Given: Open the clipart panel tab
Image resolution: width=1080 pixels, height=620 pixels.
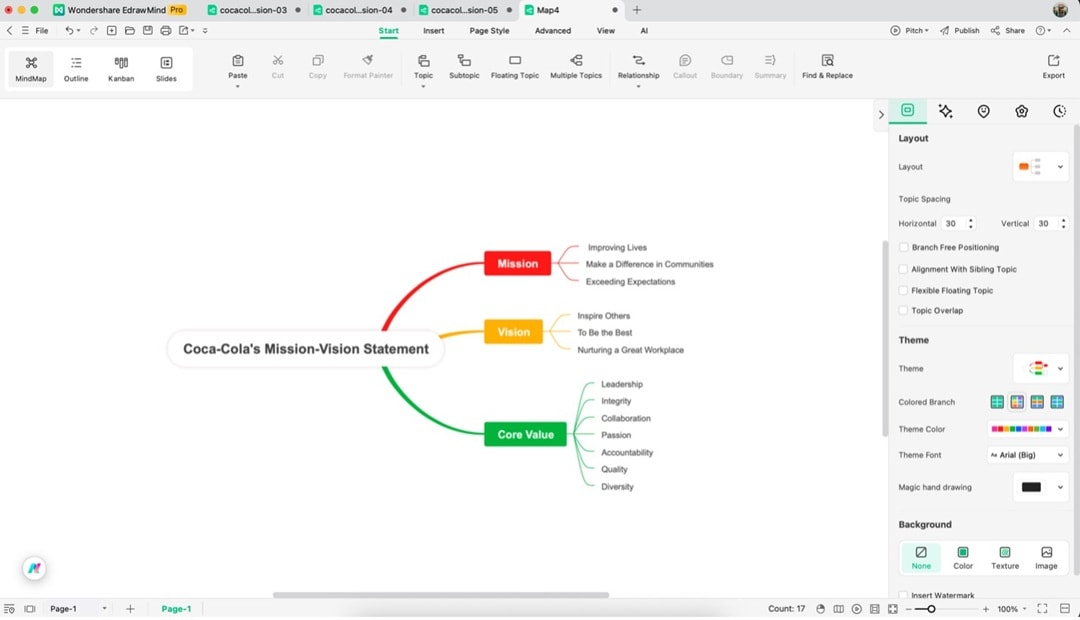Looking at the screenshot, I should (1021, 111).
